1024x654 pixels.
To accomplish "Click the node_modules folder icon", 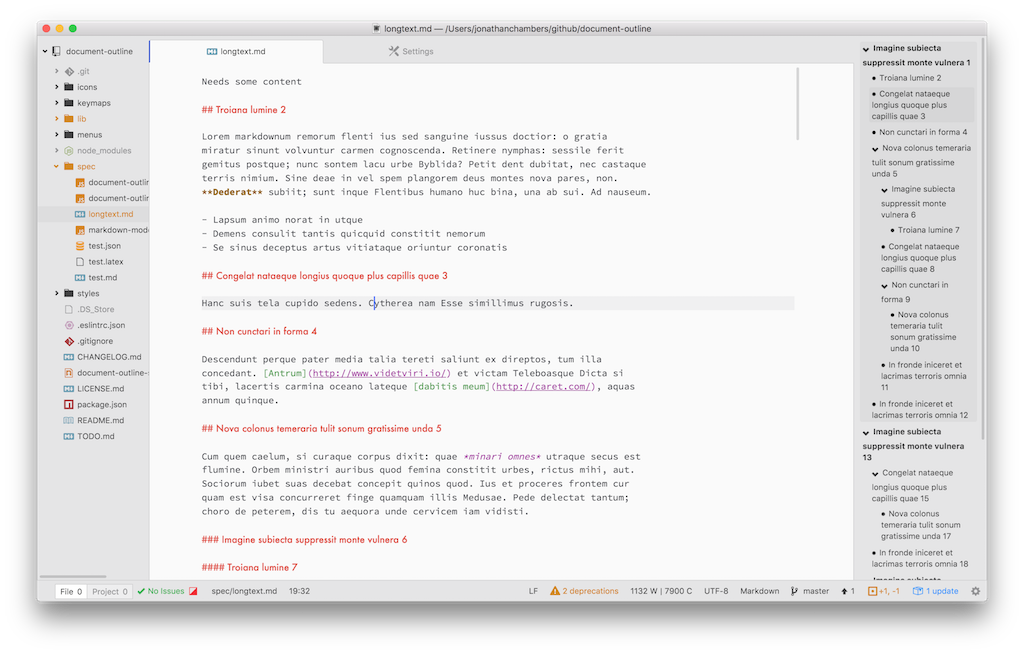I will 69,150.
